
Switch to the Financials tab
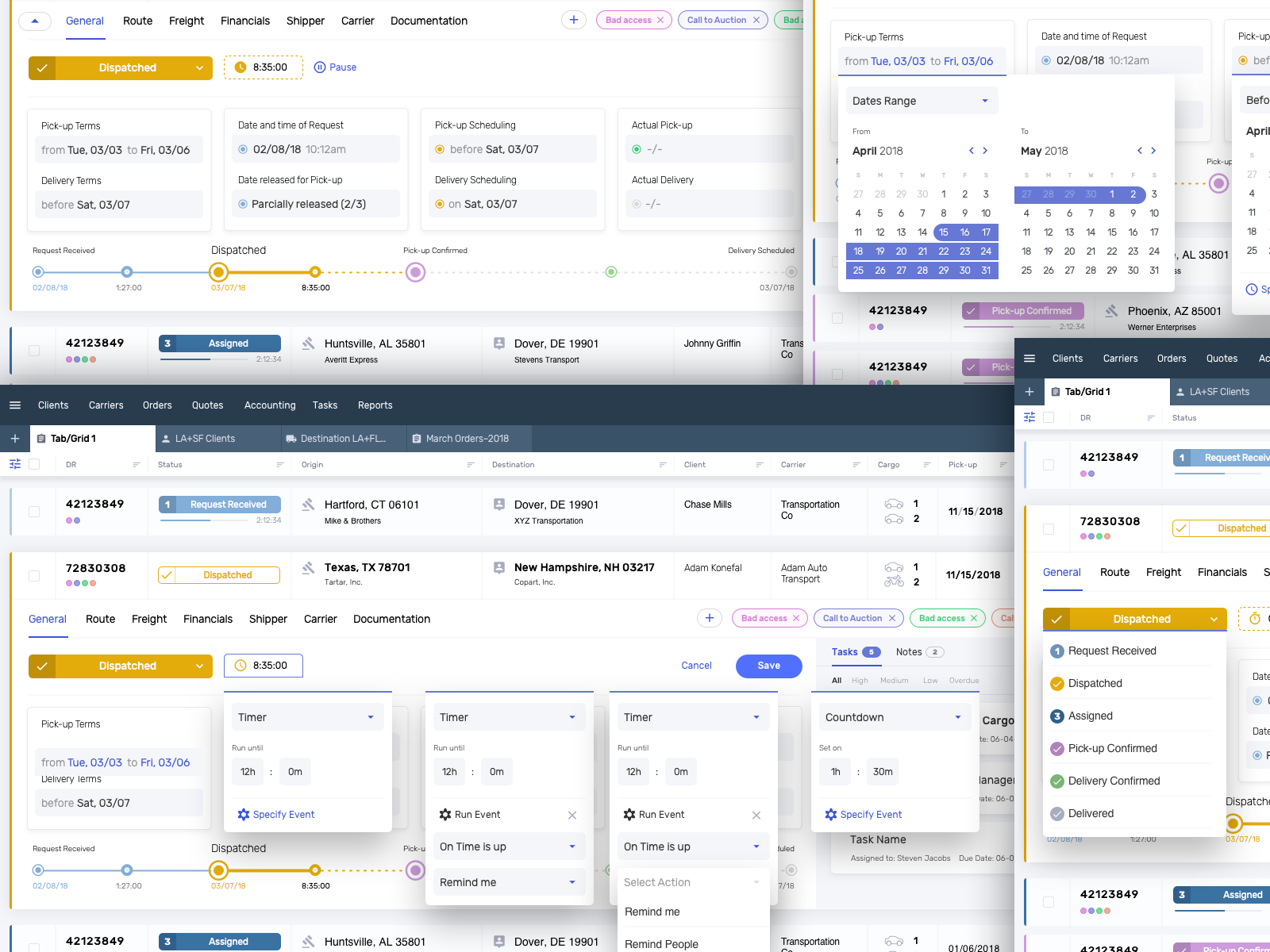208,619
